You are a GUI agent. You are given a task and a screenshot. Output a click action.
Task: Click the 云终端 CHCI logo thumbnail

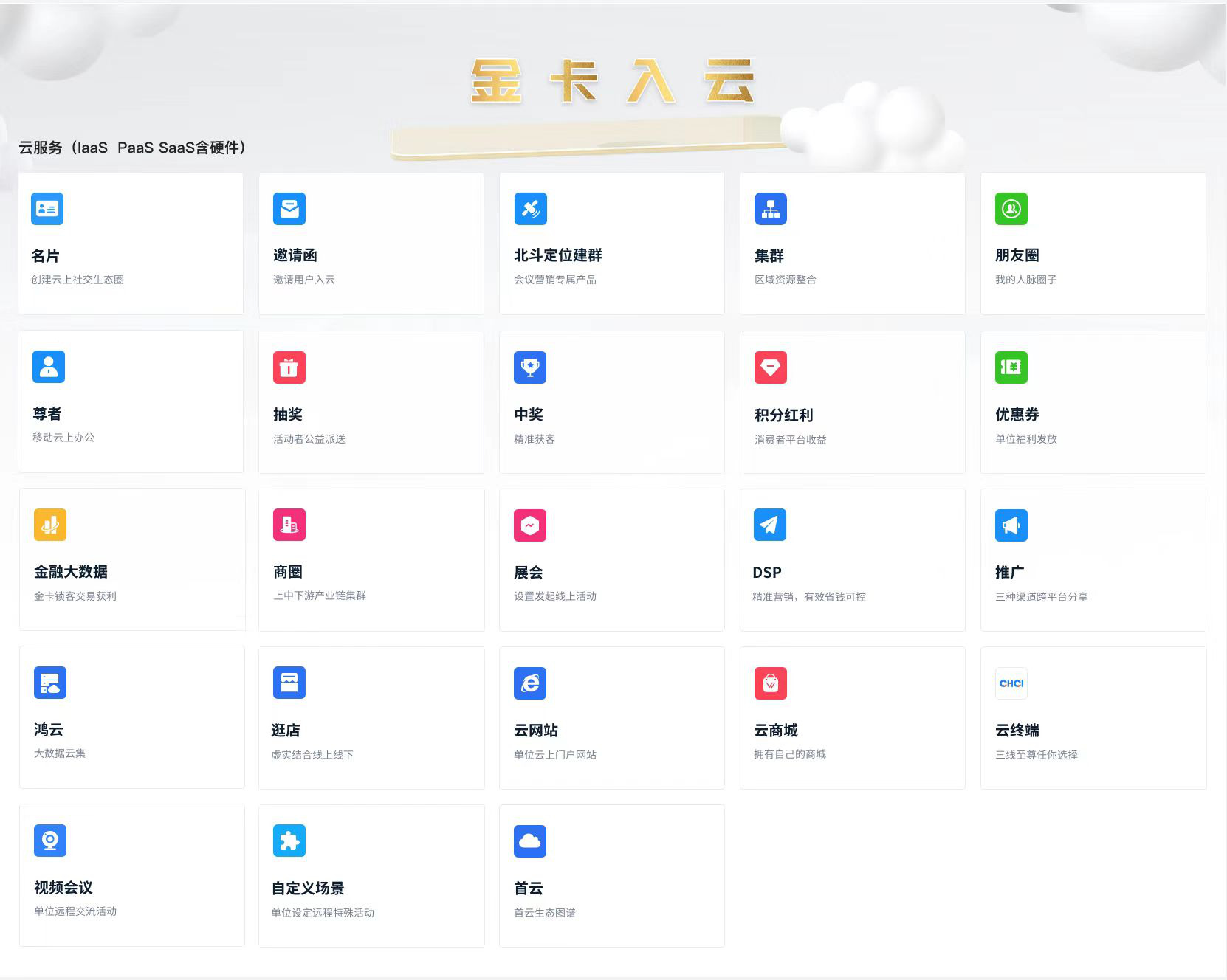pos(1011,683)
